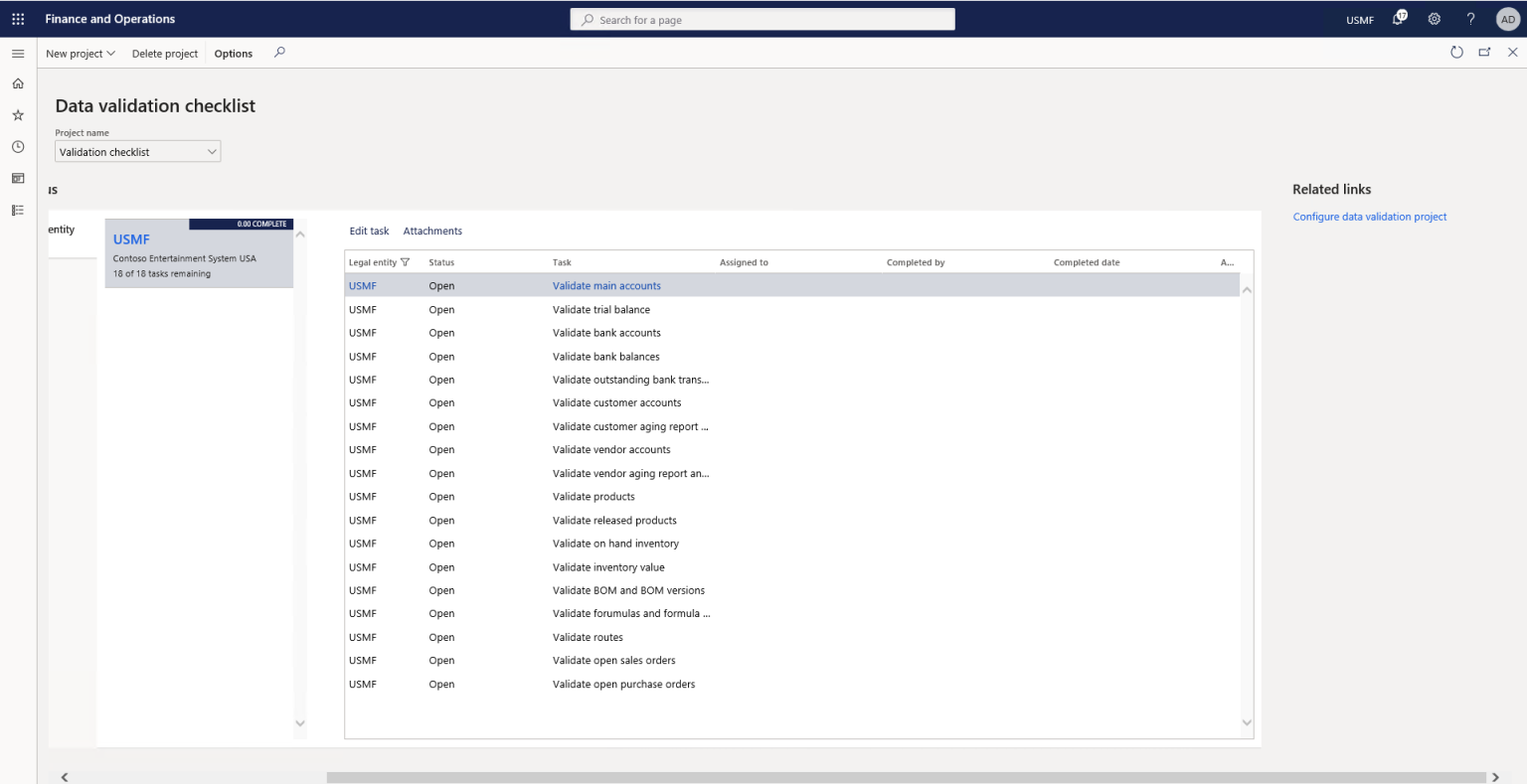Open the filter on Legal entity column
This screenshot has width=1527, height=784.
(x=406, y=261)
